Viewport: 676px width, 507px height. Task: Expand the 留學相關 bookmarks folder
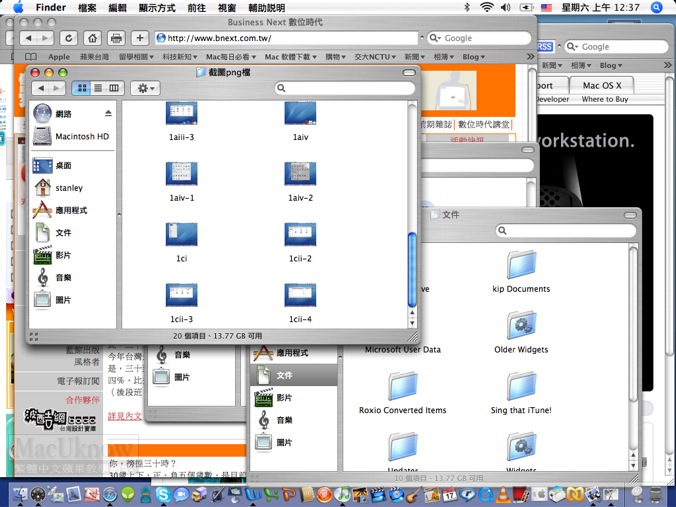pyautogui.click(x=136, y=57)
